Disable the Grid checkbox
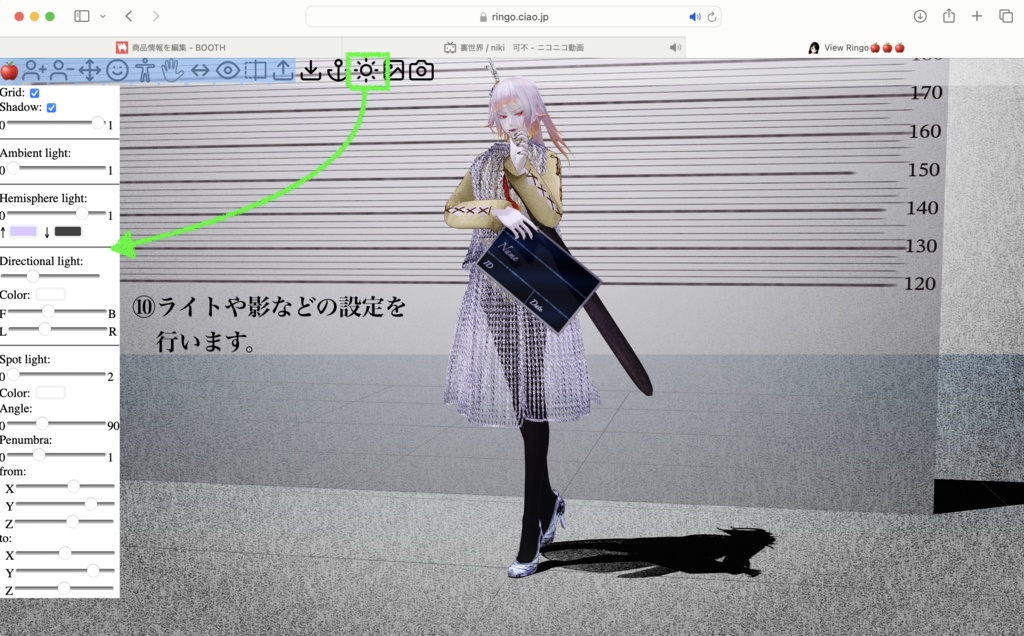Image resolution: width=1024 pixels, height=636 pixels. 35,91
